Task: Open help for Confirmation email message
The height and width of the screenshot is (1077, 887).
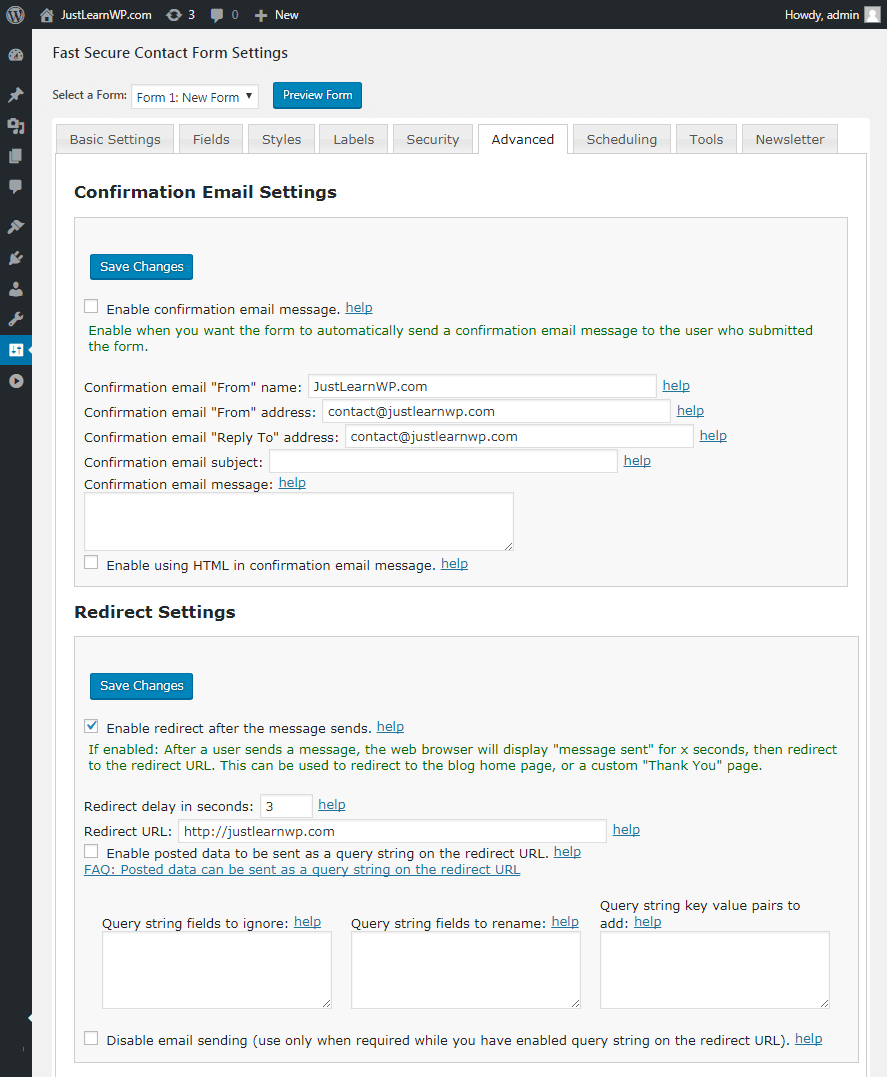Action: pyautogui.click(x=292, y=483)
